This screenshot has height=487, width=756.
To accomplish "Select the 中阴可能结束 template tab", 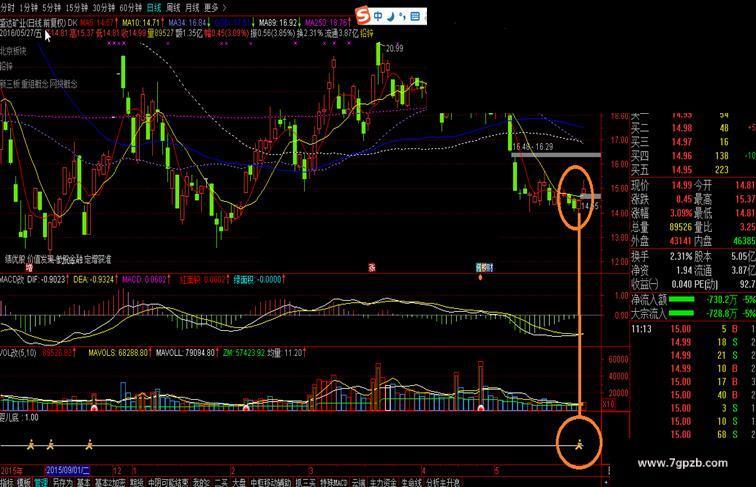I will pyautogui.click(x=168, y=482).
